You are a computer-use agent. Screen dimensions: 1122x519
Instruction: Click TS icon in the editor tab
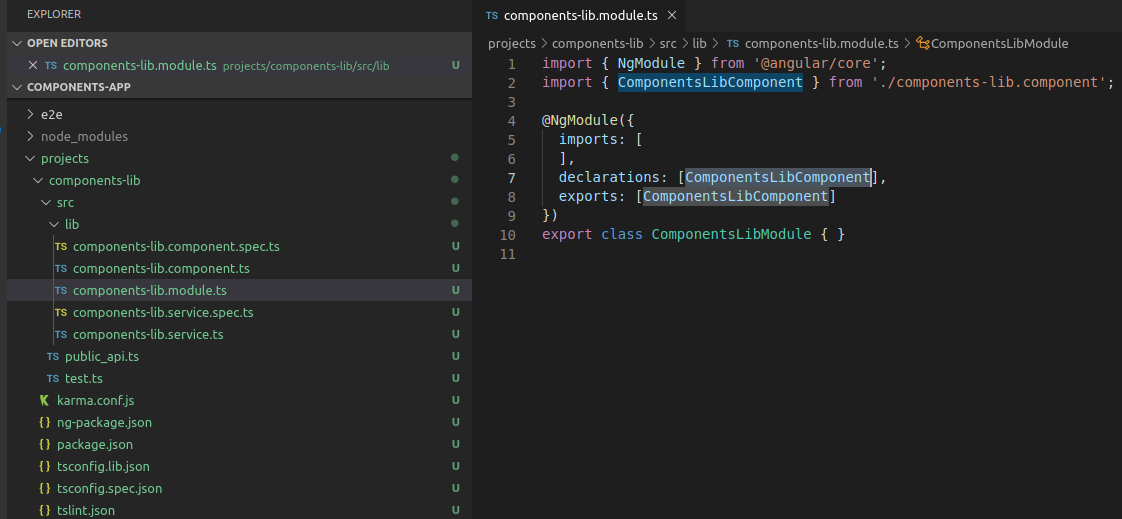[x=492, y=15]
